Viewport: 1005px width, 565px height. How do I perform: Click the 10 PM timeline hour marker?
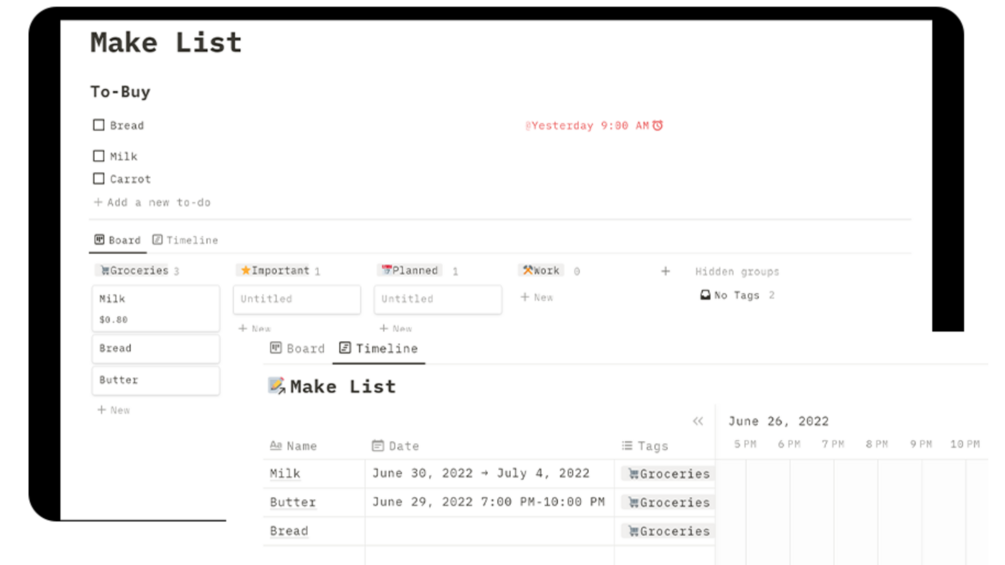(965, 444)
